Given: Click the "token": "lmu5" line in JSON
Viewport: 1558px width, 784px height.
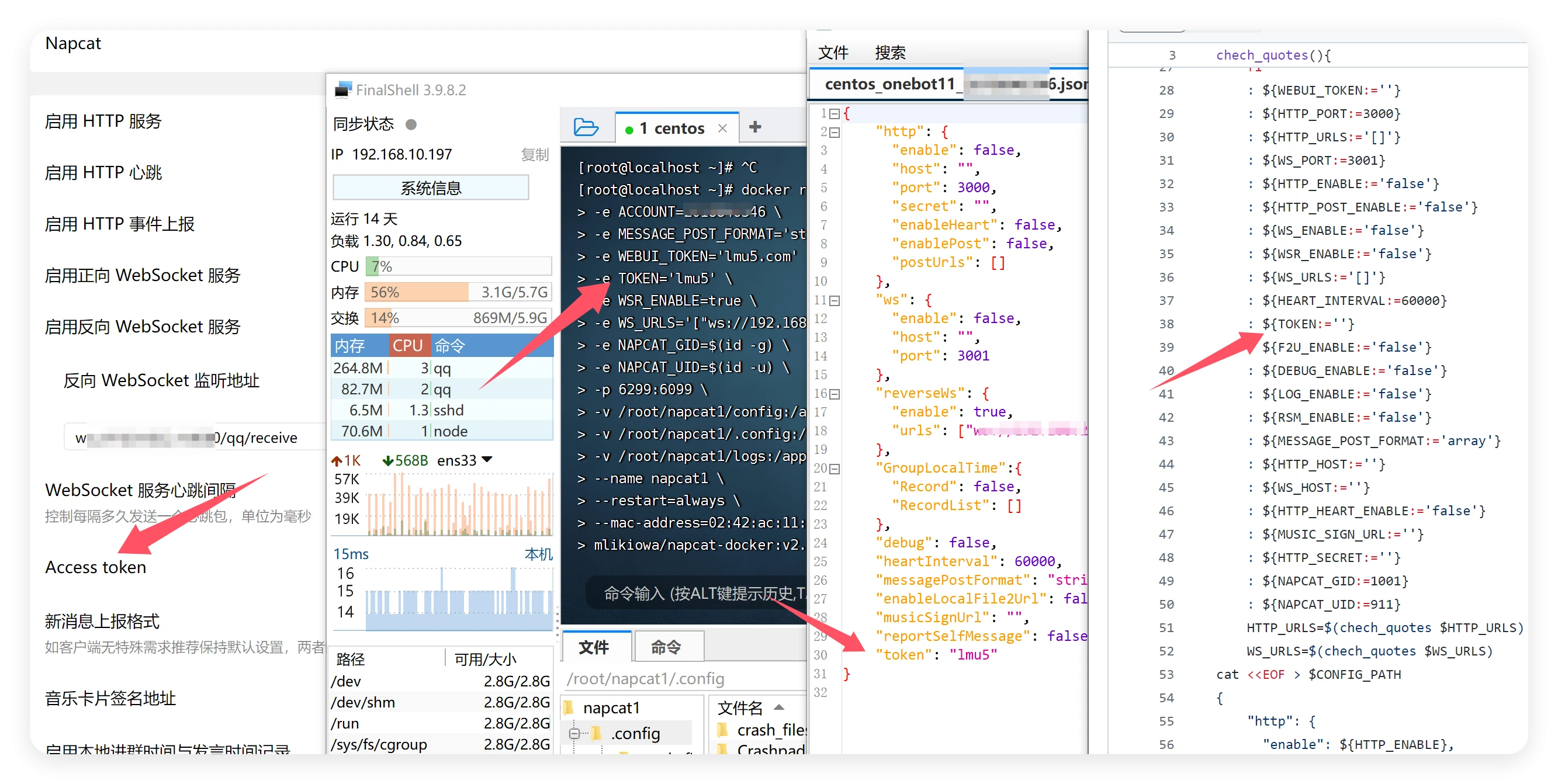Looking at the screenshot, I should [x=936, y=655].
